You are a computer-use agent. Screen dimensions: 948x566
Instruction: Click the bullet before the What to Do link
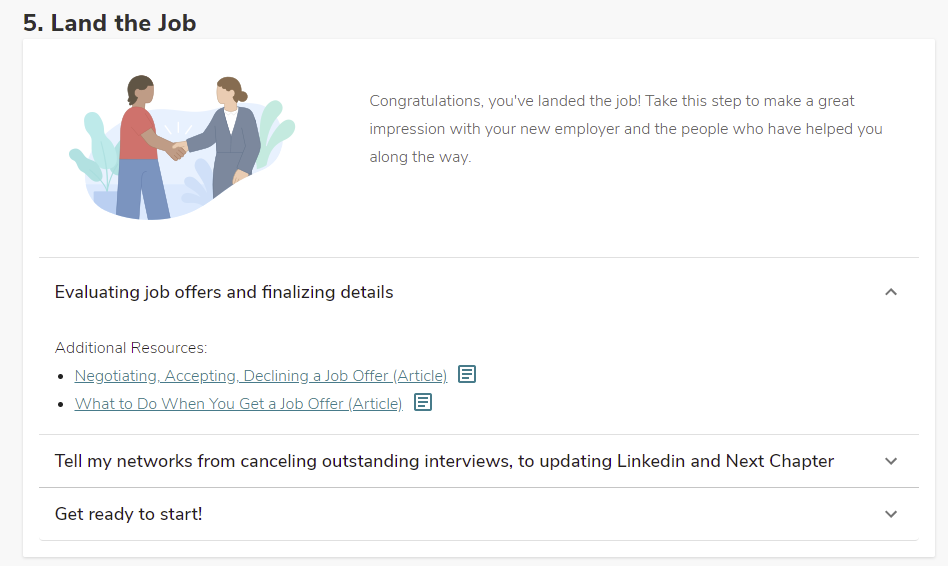tap(63, 405)
